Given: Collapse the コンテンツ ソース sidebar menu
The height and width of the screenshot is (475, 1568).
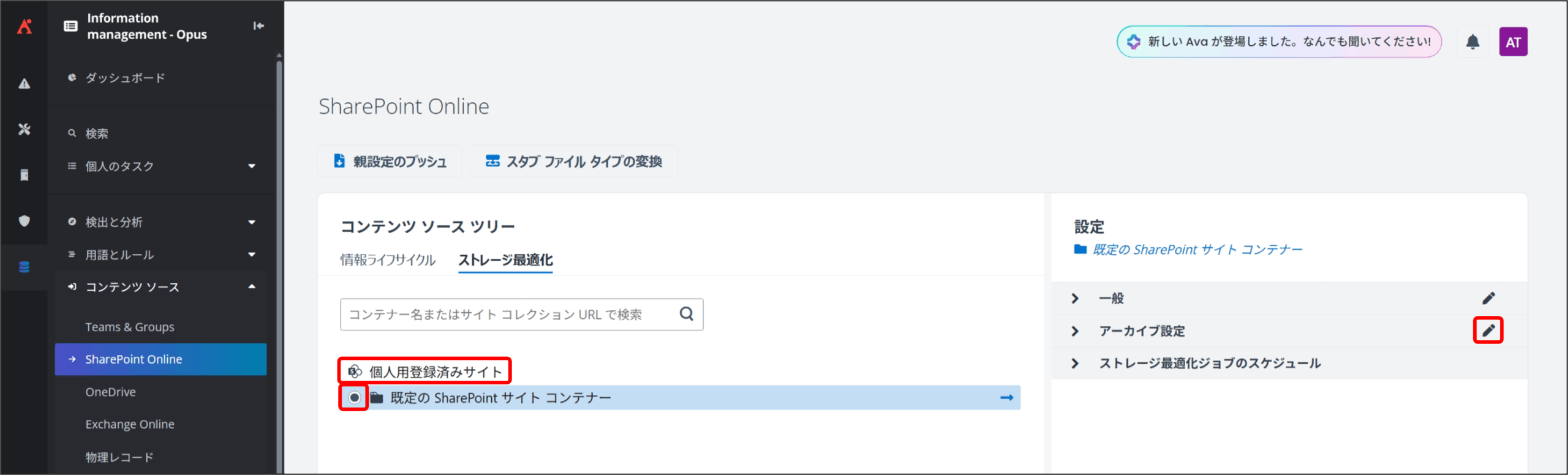Looking at the screenshot, I should pos(252,287).
